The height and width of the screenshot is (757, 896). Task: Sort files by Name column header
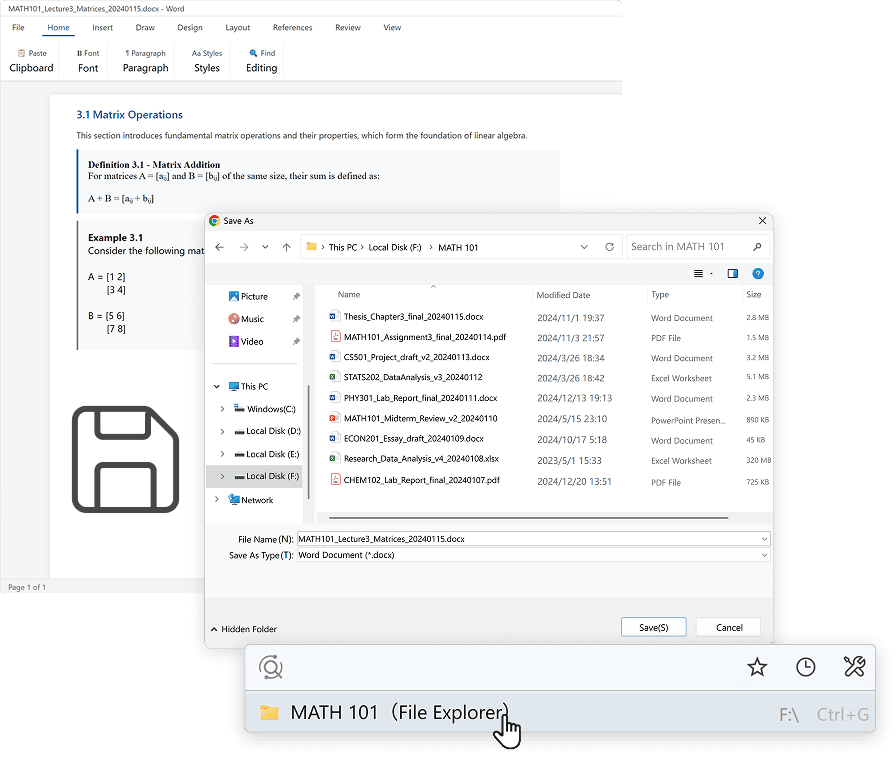coord(349,295)
